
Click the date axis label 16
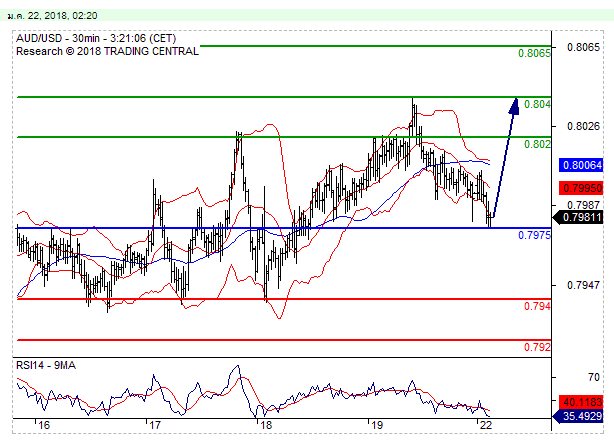pos(44,425)
